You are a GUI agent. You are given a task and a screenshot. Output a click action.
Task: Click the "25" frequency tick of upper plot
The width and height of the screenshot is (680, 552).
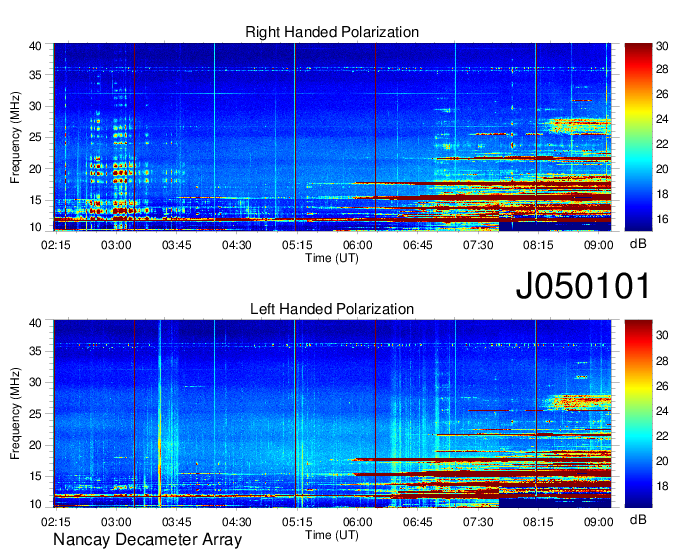pyautogui.click(x=35, y=137)
